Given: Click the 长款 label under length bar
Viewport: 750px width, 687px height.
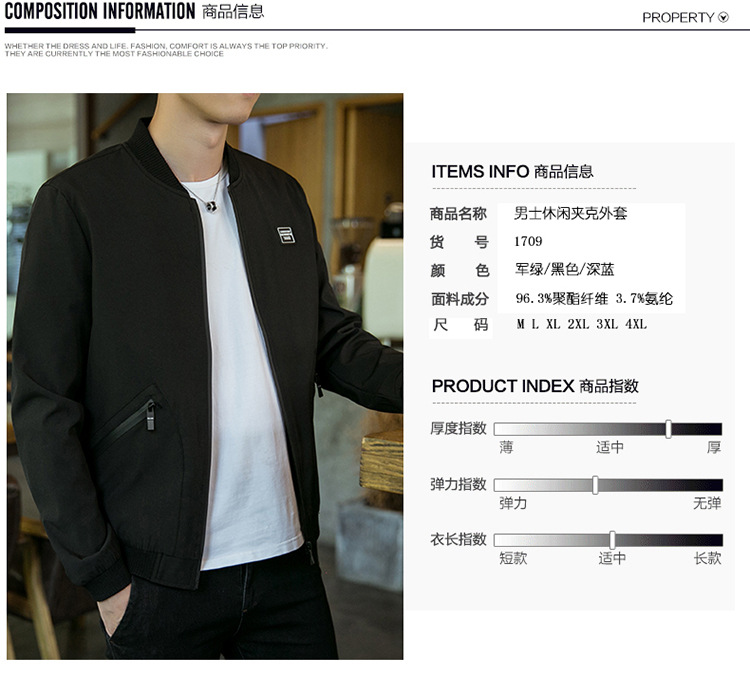Looking at the screenshot, I should click(x=707, y=558).
